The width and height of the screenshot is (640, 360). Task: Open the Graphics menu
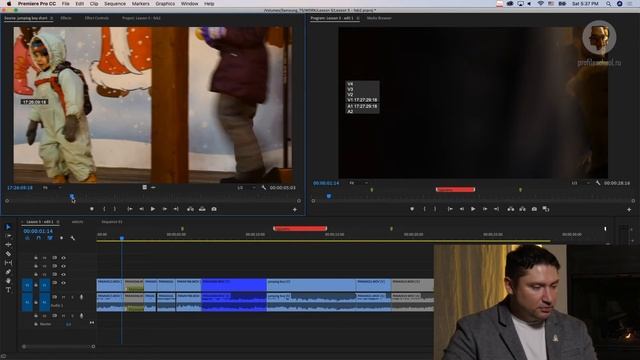(x=165, y=4)
